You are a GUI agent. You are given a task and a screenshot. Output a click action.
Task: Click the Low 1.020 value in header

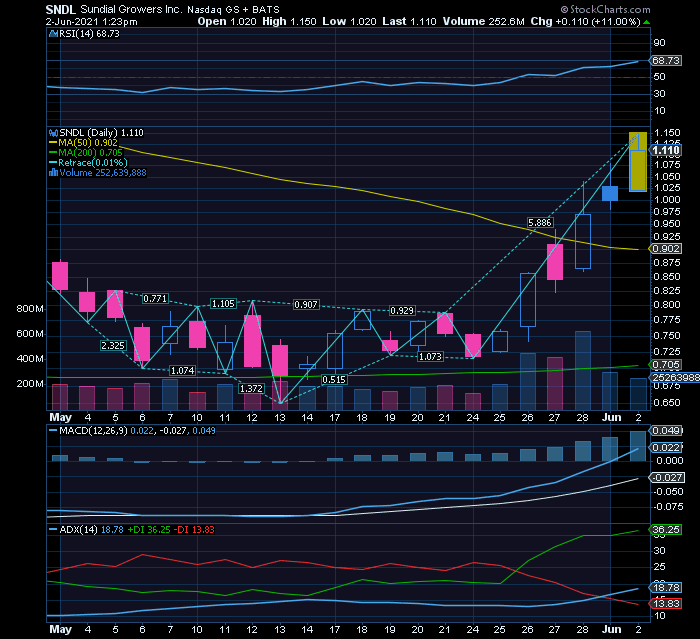pyautogui.click(x=350, y=21)
